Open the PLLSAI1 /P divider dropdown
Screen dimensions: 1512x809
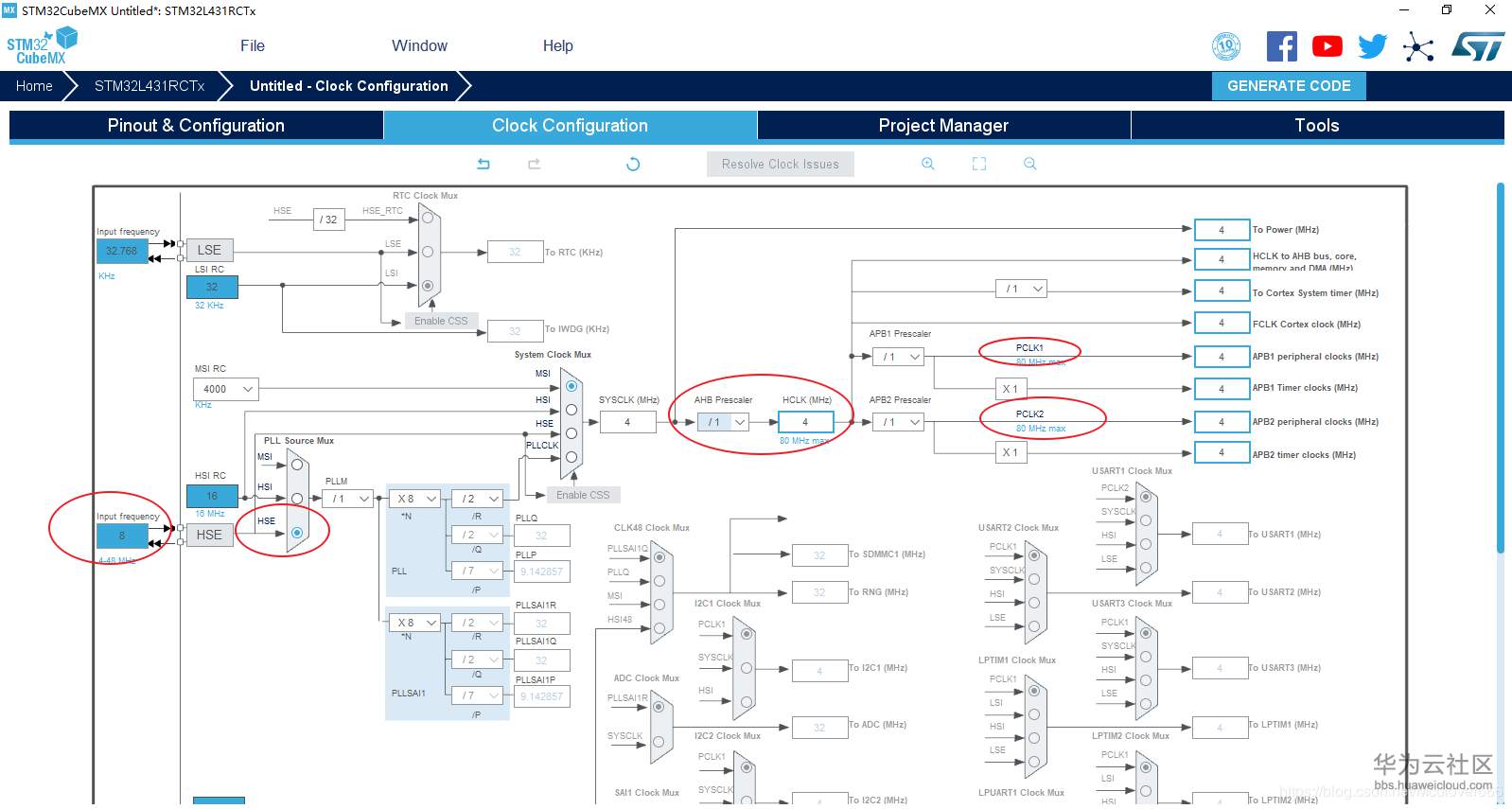478,695
